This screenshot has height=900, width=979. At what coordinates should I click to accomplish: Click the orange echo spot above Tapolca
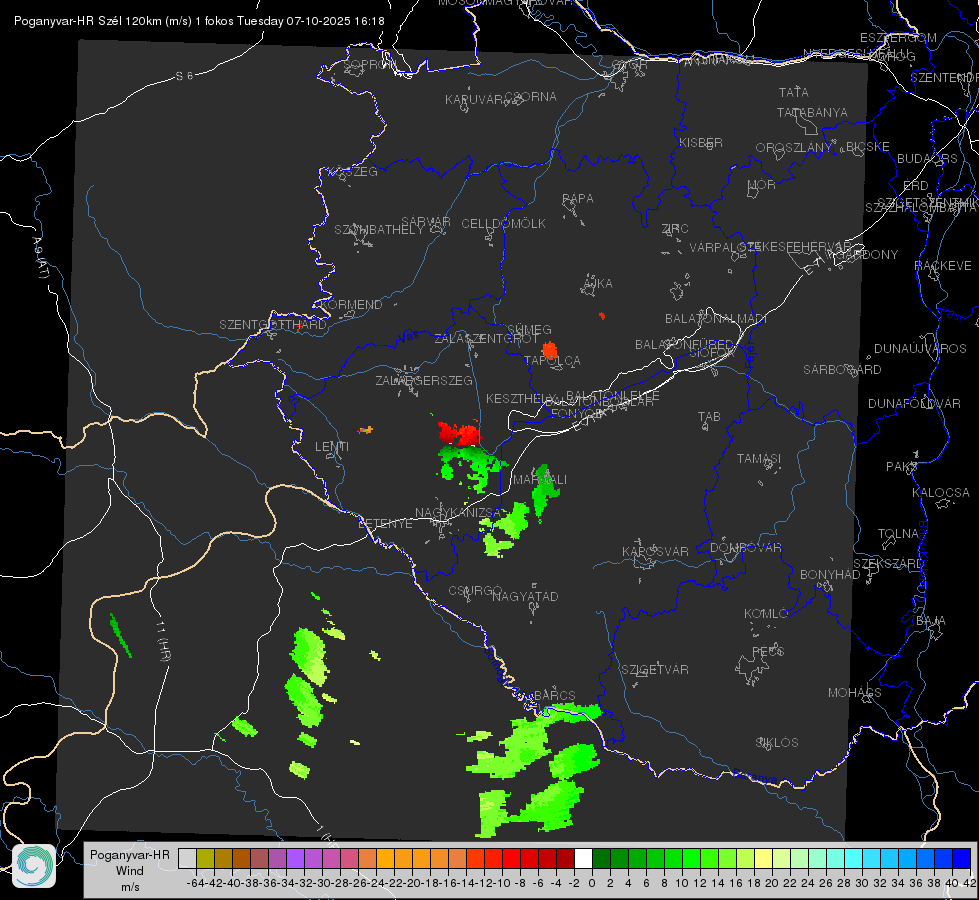549,350
